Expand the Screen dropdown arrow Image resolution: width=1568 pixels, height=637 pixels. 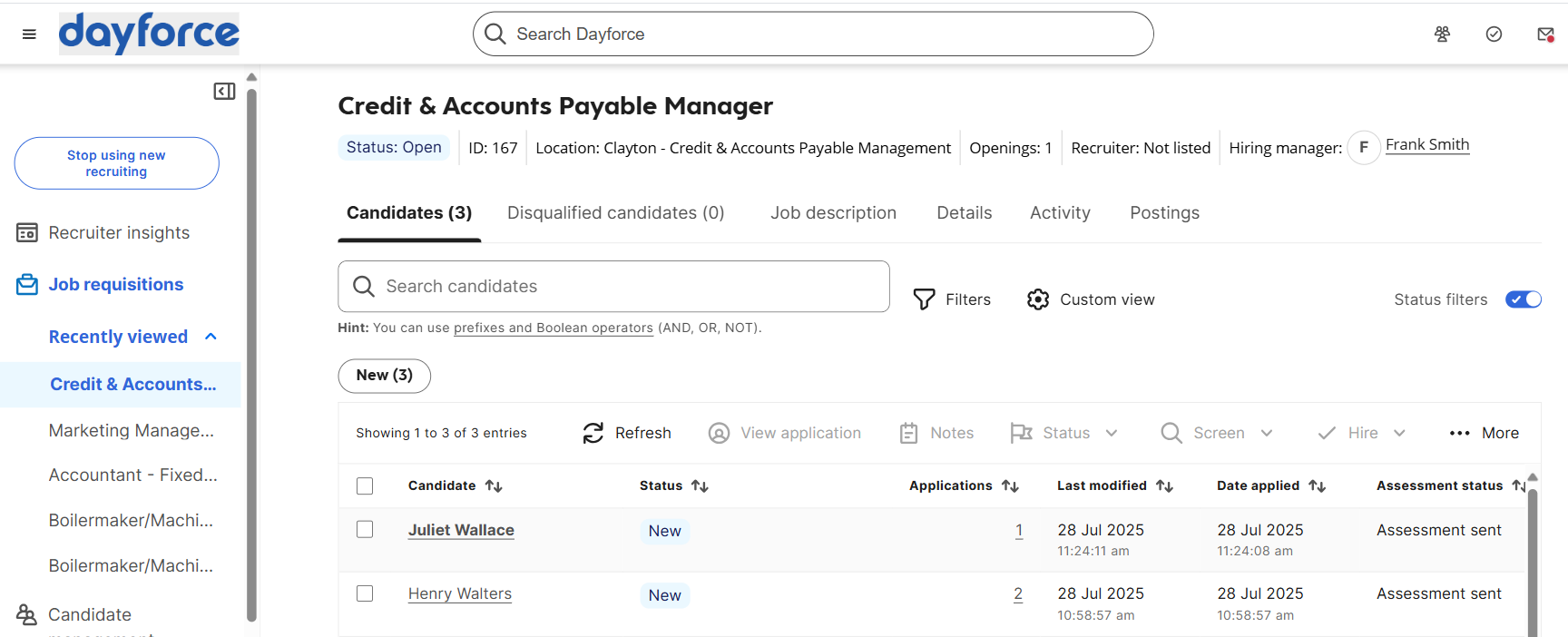point(1267,433)
